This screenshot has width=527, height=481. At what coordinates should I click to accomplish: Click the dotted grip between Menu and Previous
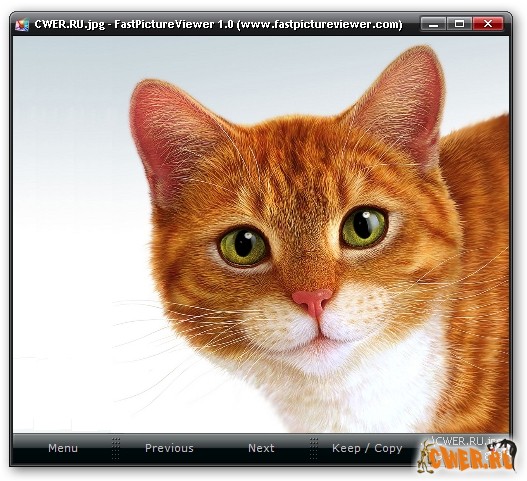pyautogui.click(x=116, y=448)
